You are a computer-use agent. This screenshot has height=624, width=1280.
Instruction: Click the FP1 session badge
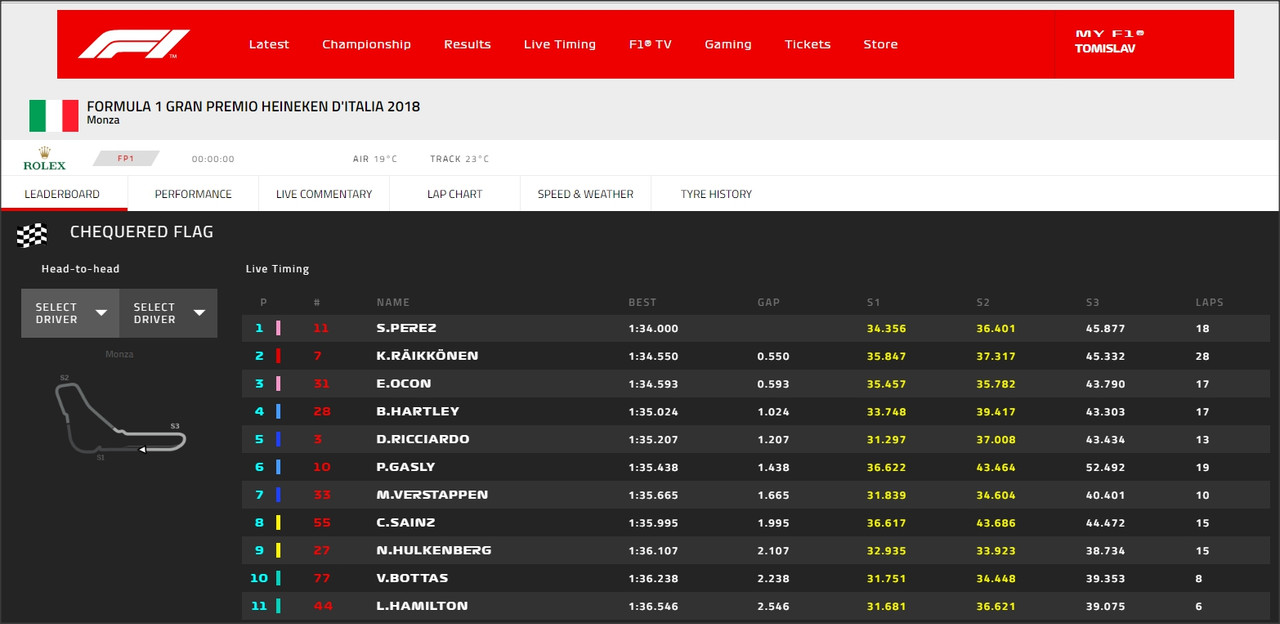tap(126, 158)
